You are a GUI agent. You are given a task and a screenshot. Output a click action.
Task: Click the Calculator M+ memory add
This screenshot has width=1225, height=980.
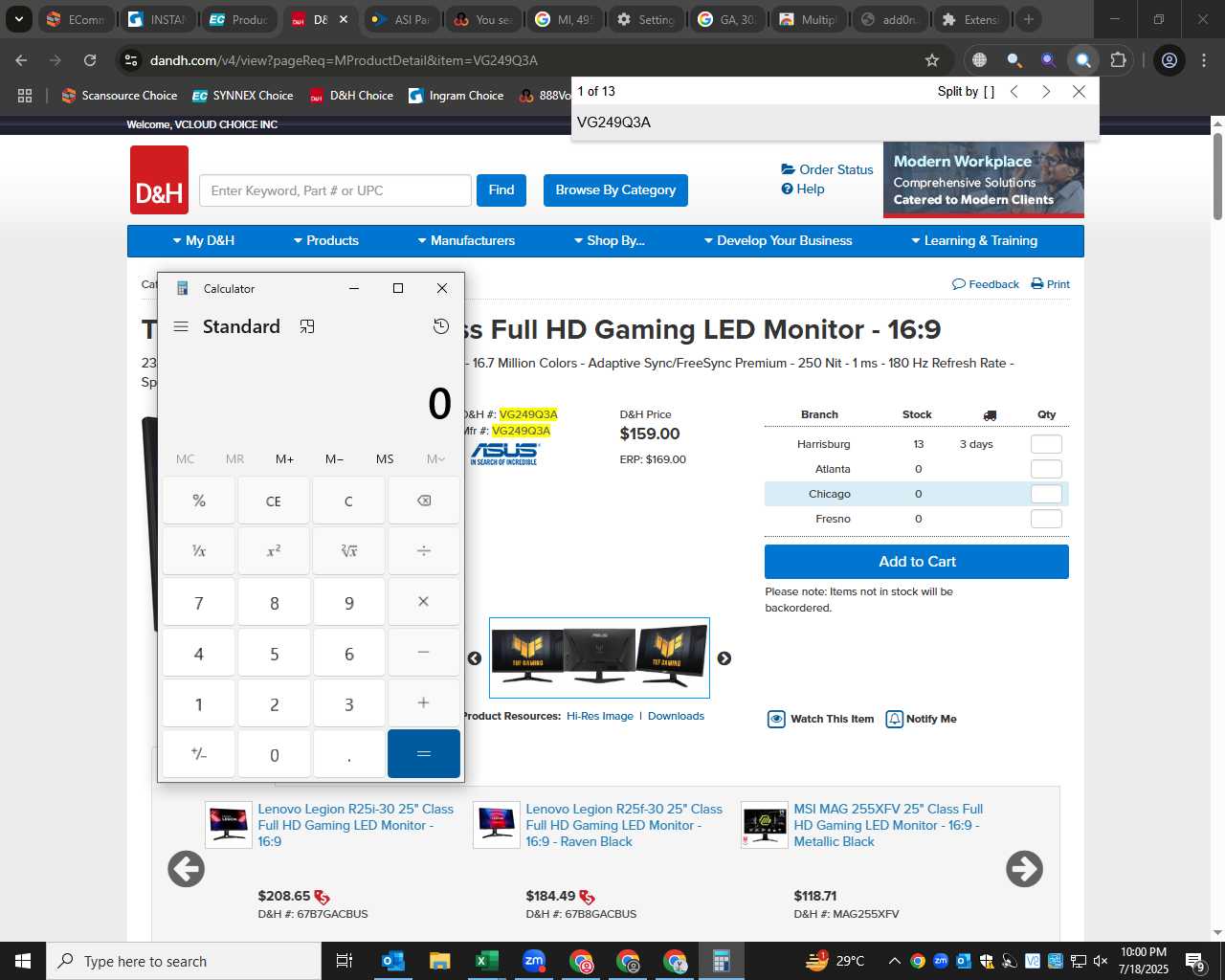[284, 459]
